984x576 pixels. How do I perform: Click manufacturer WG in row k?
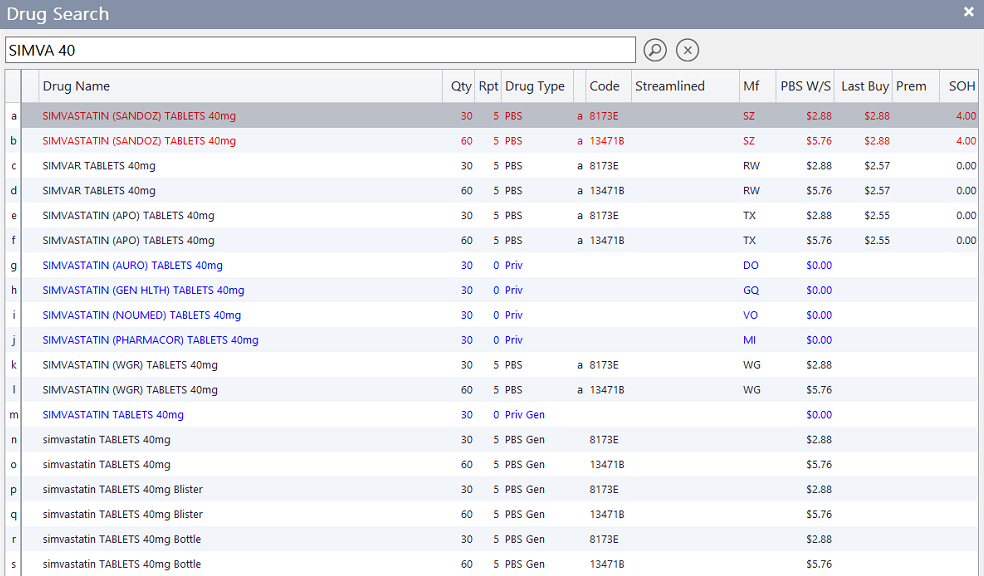tap(752, 365)
